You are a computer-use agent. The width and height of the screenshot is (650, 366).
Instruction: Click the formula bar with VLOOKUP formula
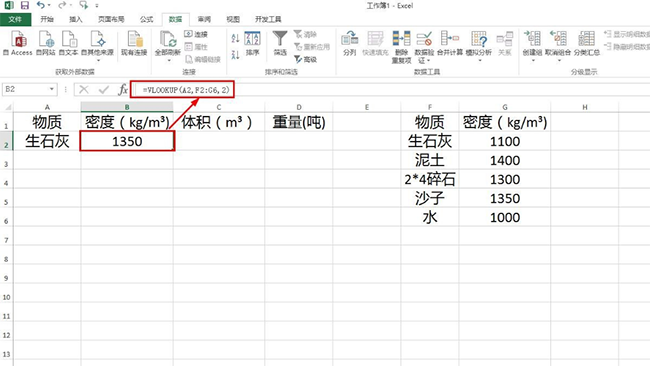click(390, 90)
